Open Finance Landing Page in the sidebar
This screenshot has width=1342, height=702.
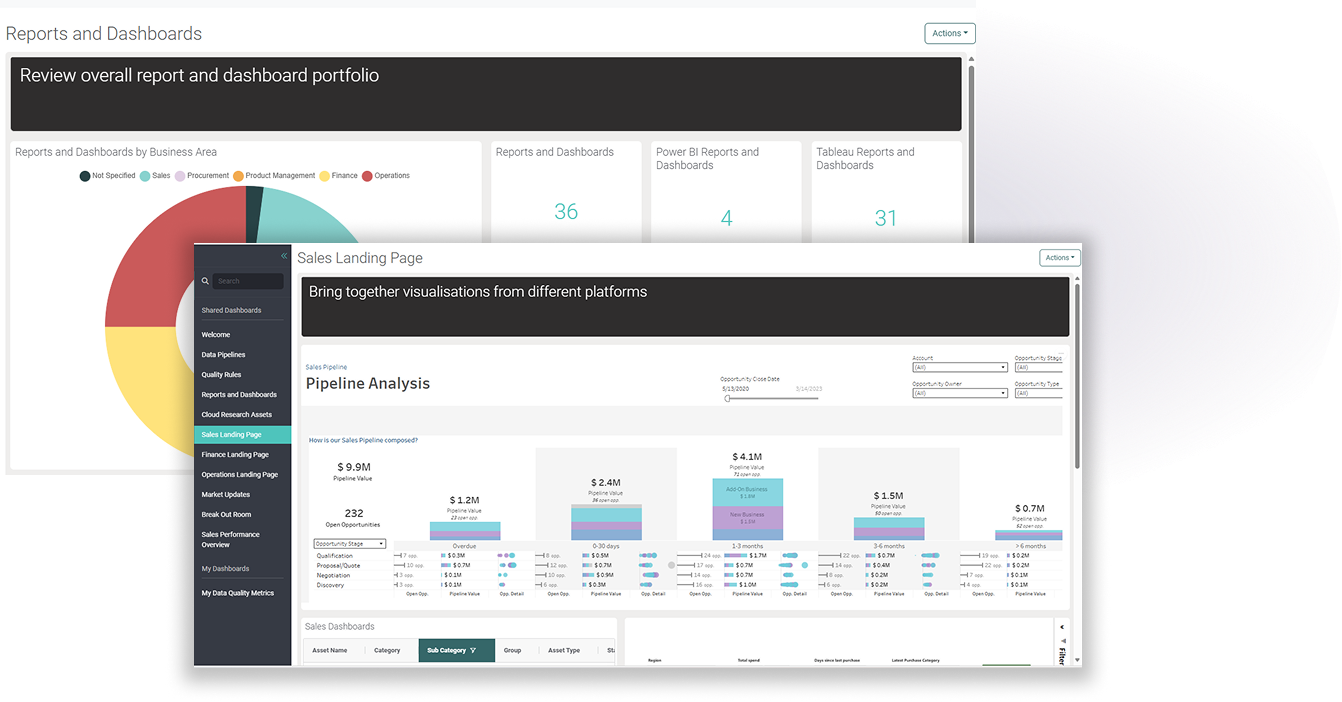pyautogui.click(x=235, y=455)
